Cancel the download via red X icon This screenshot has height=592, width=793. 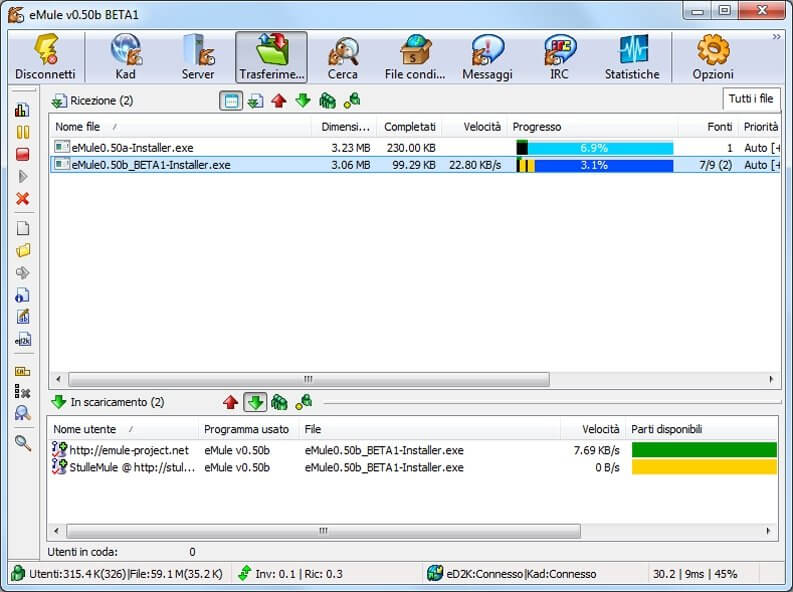click(x=22, y=199)
